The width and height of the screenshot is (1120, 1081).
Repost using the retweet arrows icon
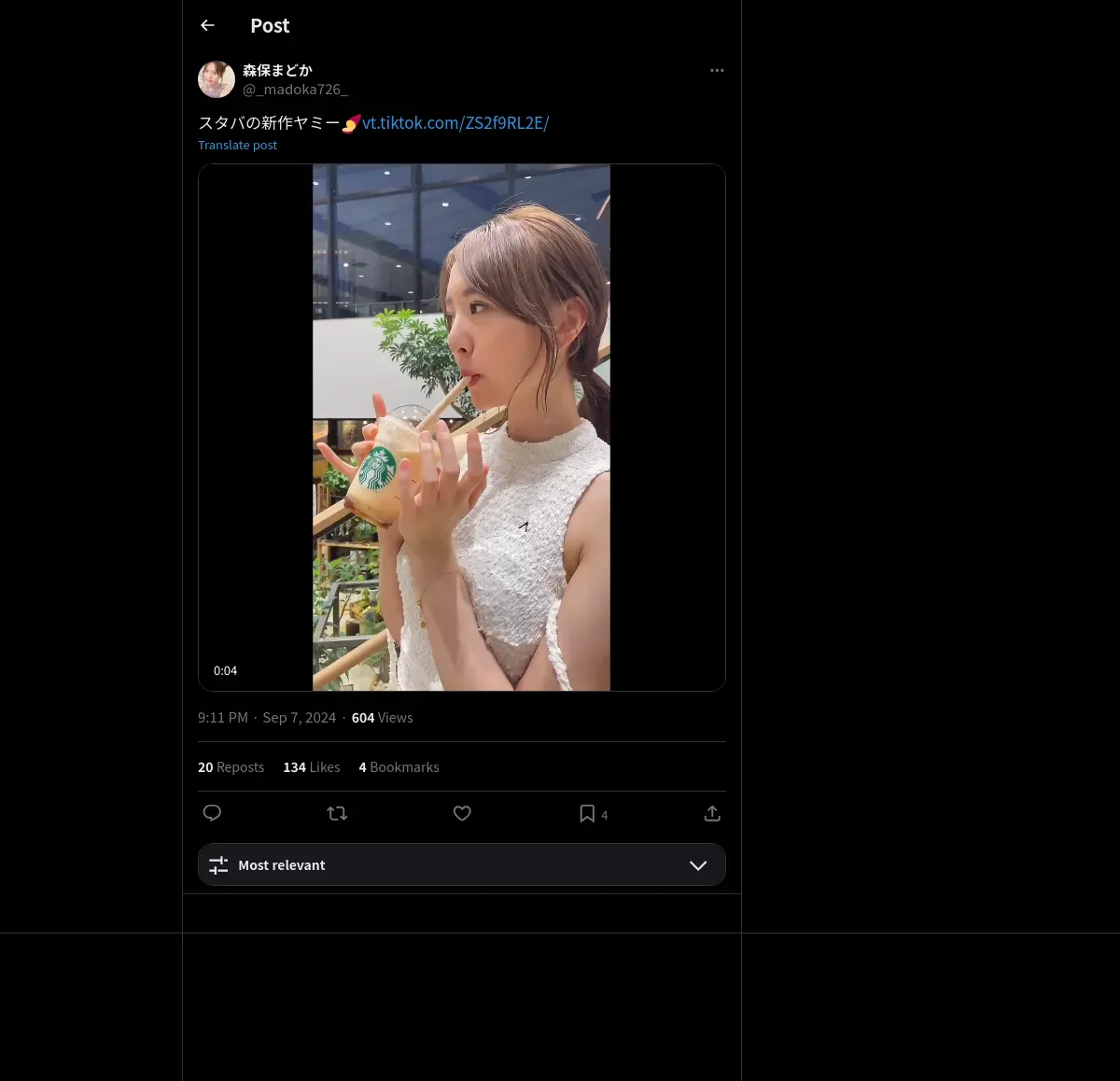[337, 813]
